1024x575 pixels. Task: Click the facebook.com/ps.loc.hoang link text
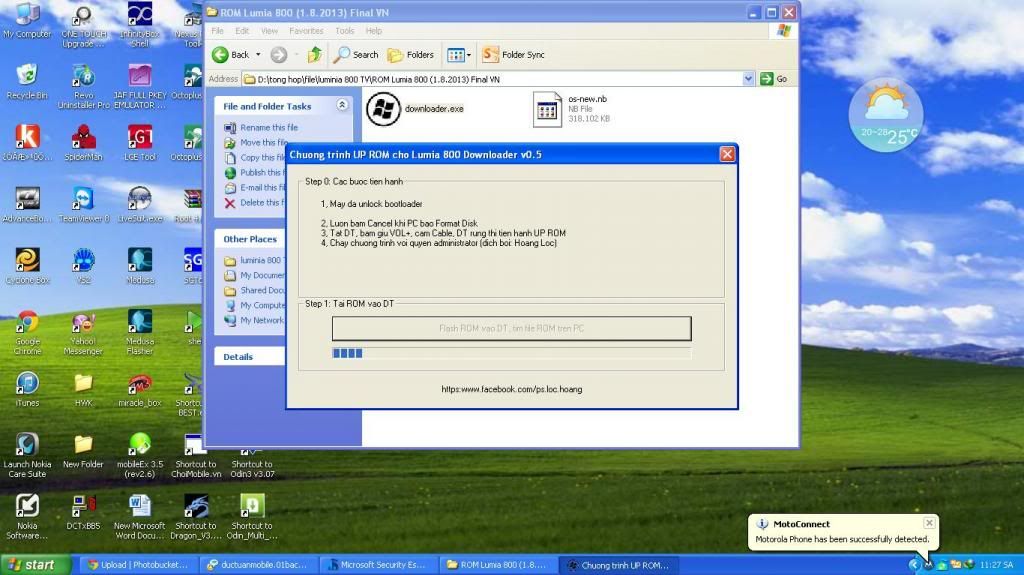[x=511, y=389]
